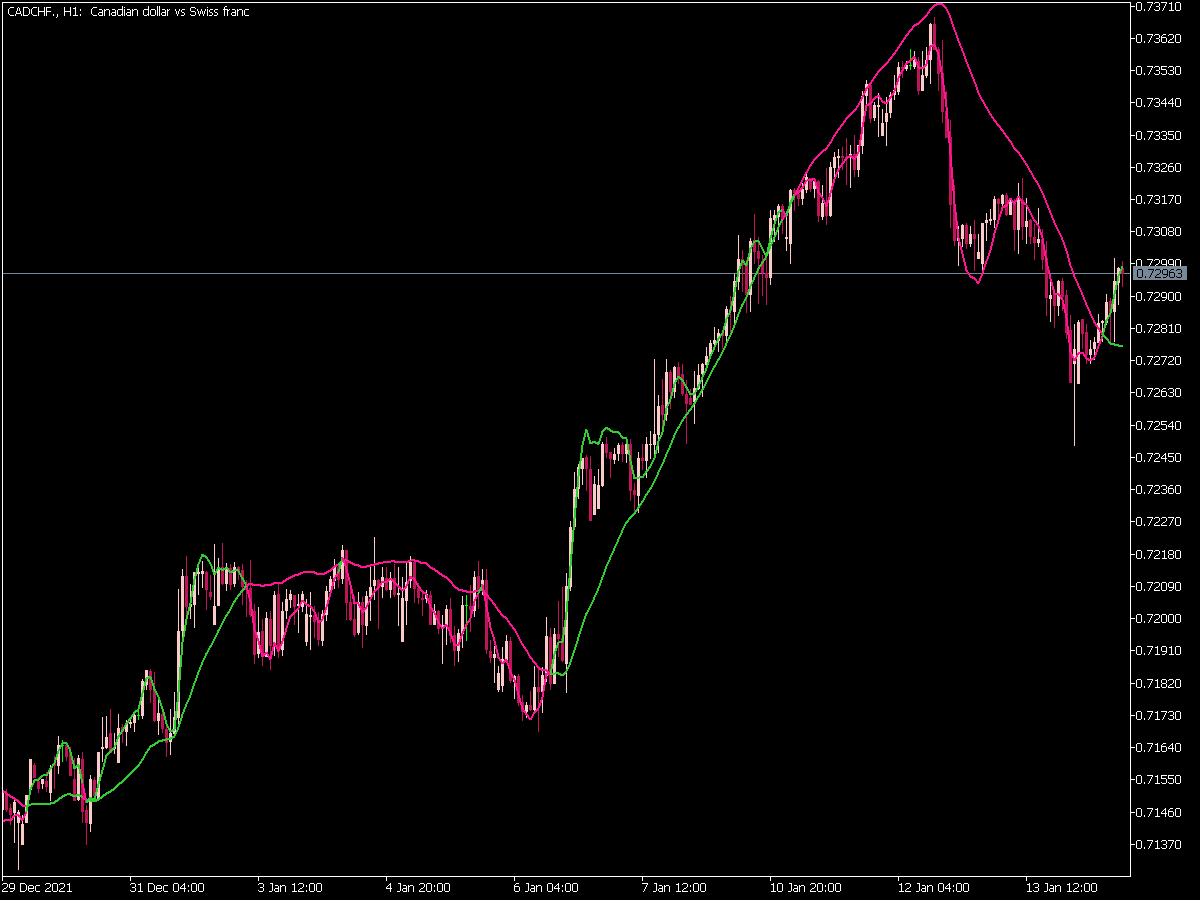The width and height of the screenshot is (1200, 900).
Task: Click the 0.72270 price scale label
Action: [1160, 521]
